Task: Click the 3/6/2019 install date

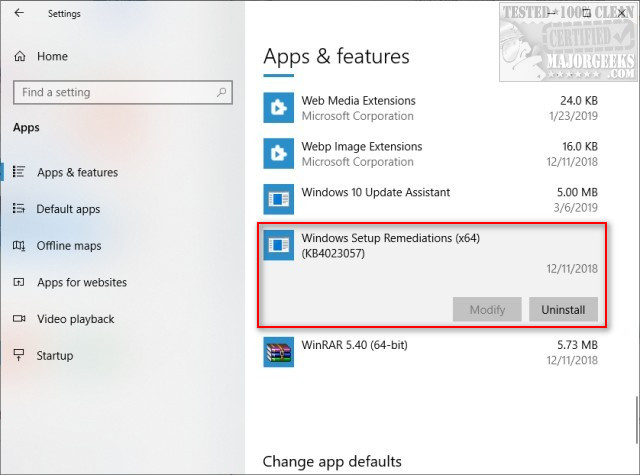Action: (576, 208)
